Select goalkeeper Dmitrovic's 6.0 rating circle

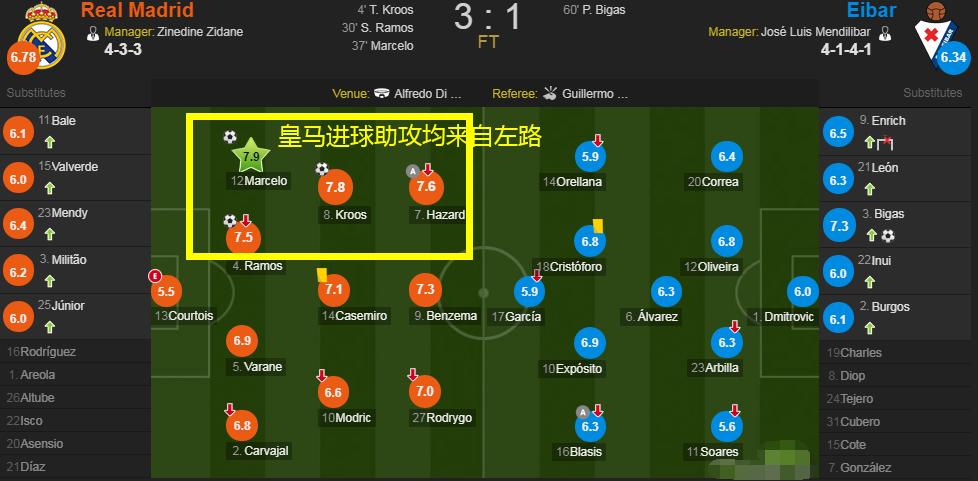pyautogui.click(x=803, y=291)
